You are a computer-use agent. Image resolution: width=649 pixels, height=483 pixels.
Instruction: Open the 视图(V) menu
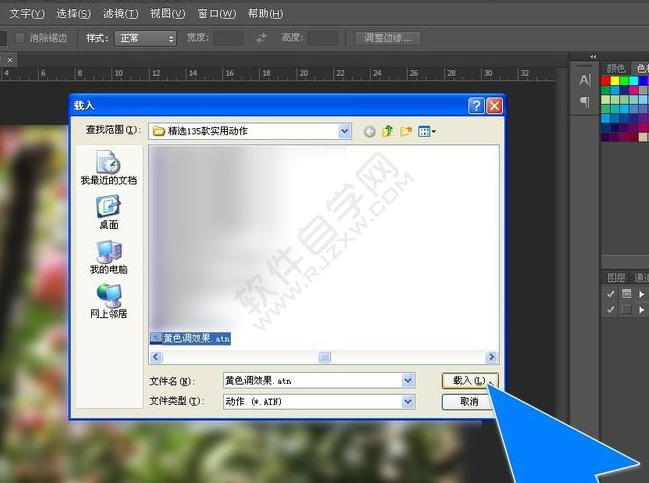167,14
